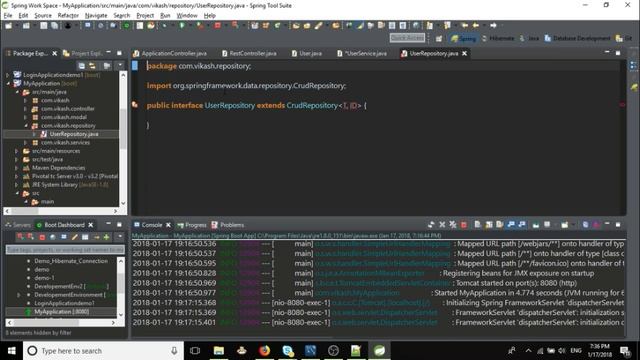Click Collapse All in Package Explorer toolbar
640x360 pixels.
point(82,66)
